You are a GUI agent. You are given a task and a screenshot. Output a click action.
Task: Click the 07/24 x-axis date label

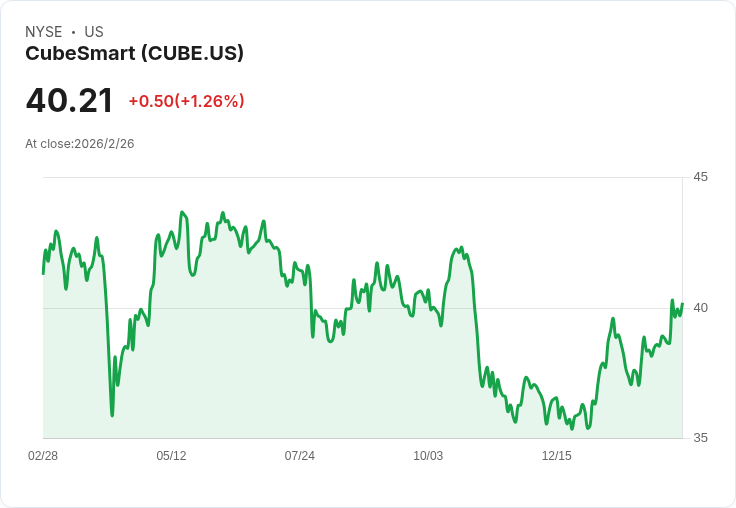299,456
